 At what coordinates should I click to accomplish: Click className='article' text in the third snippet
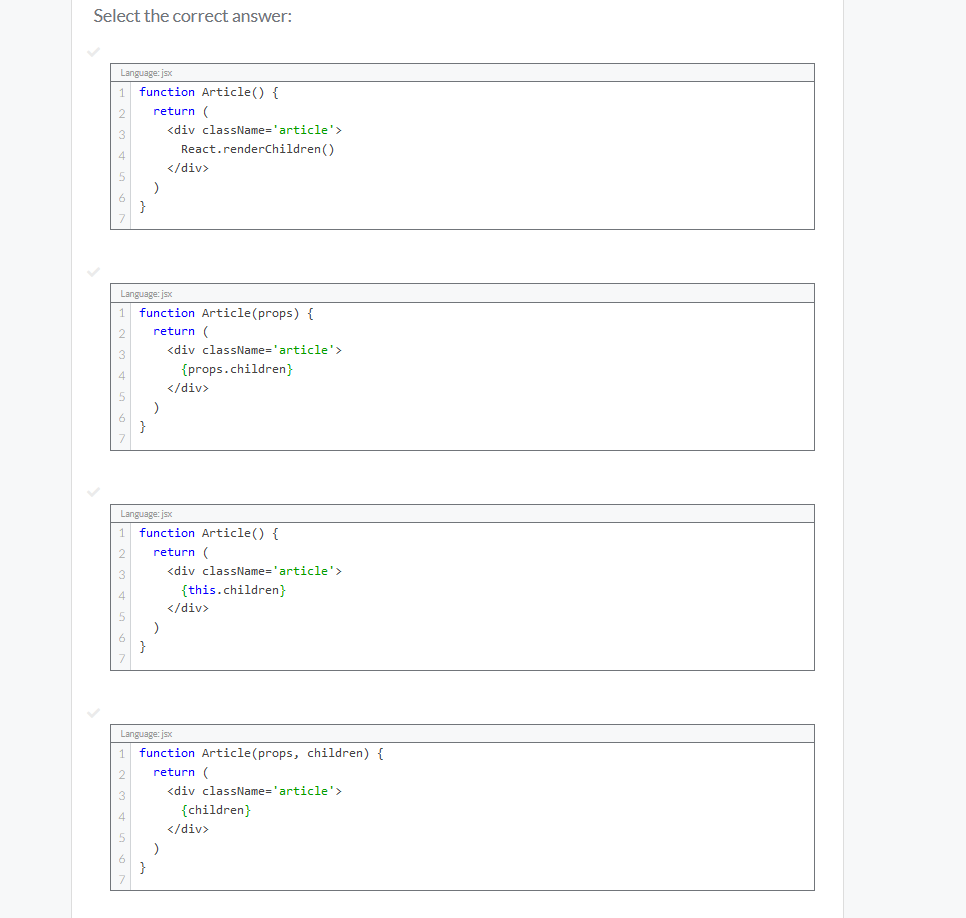pos(269,570)
